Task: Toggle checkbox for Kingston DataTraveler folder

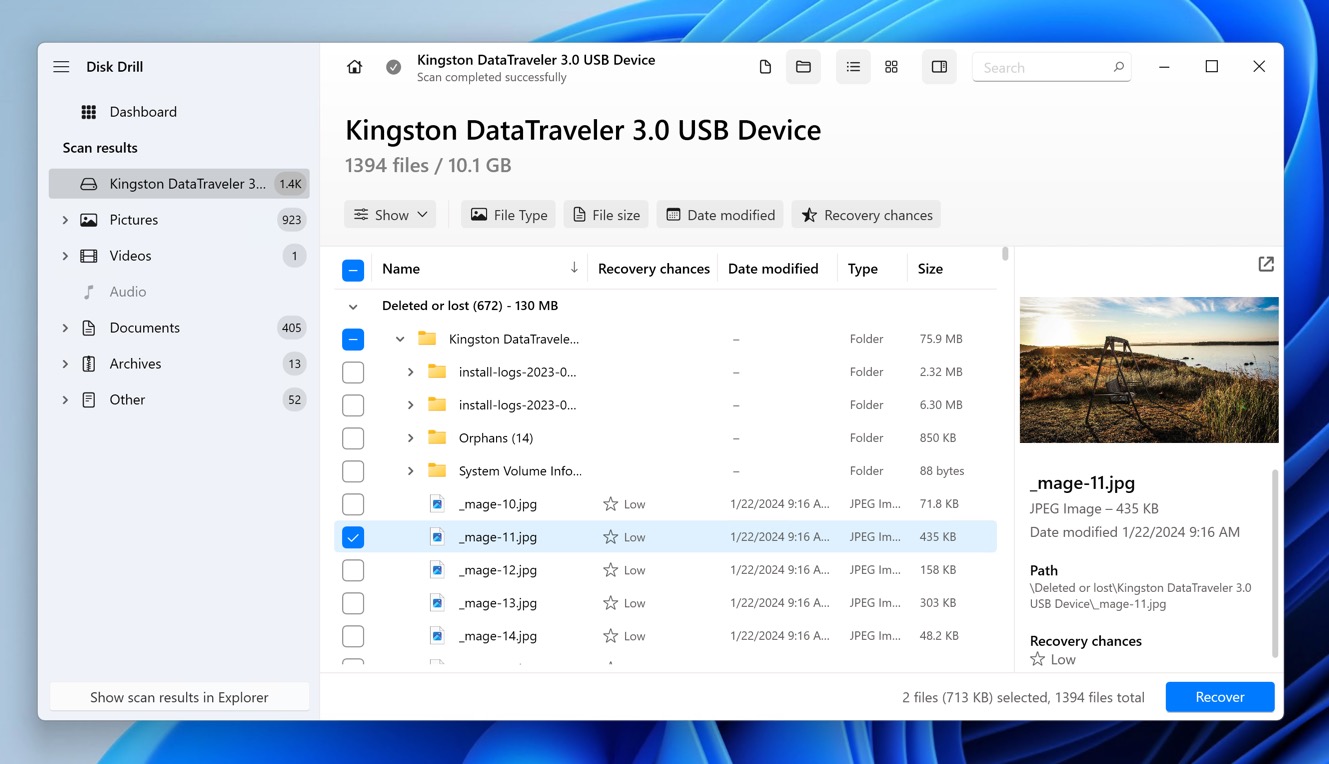Action: [x=353, y=339]
